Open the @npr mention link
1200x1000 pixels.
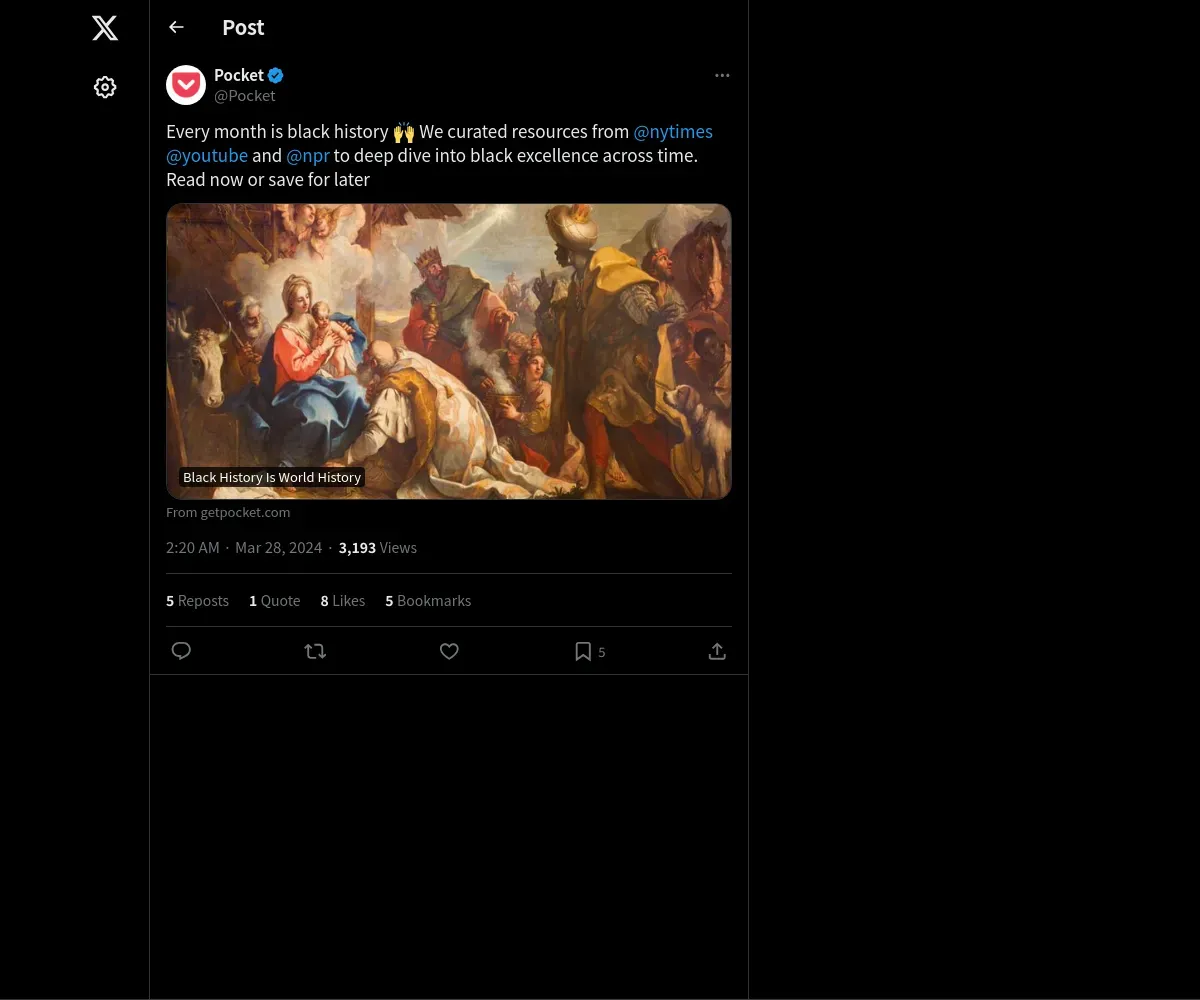coord(308,155)
